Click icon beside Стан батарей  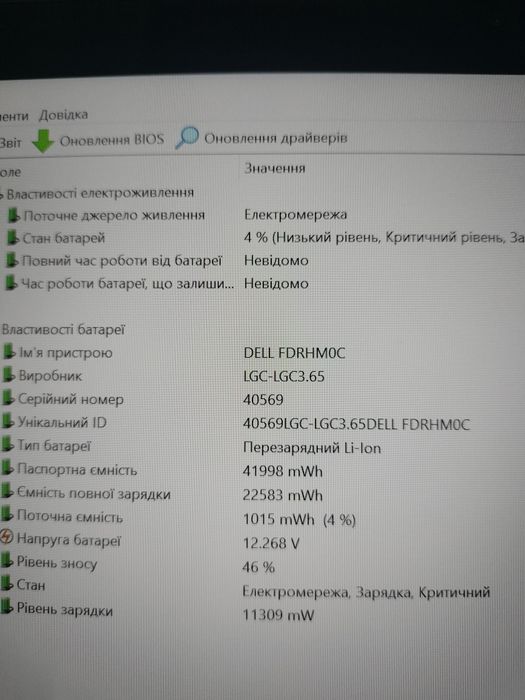click(x=13, y=238)
